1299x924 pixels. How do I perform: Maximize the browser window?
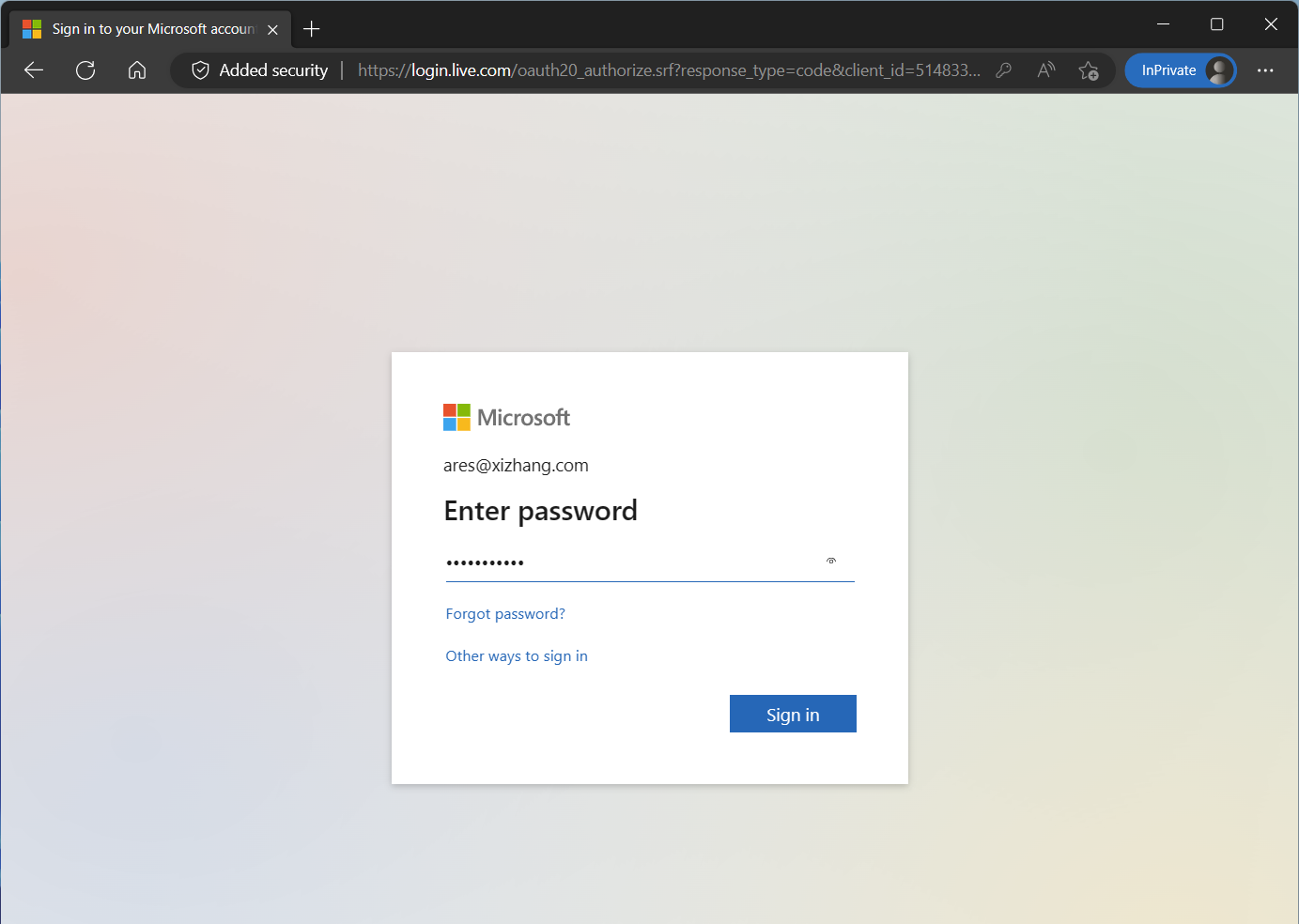[1217, 24]
